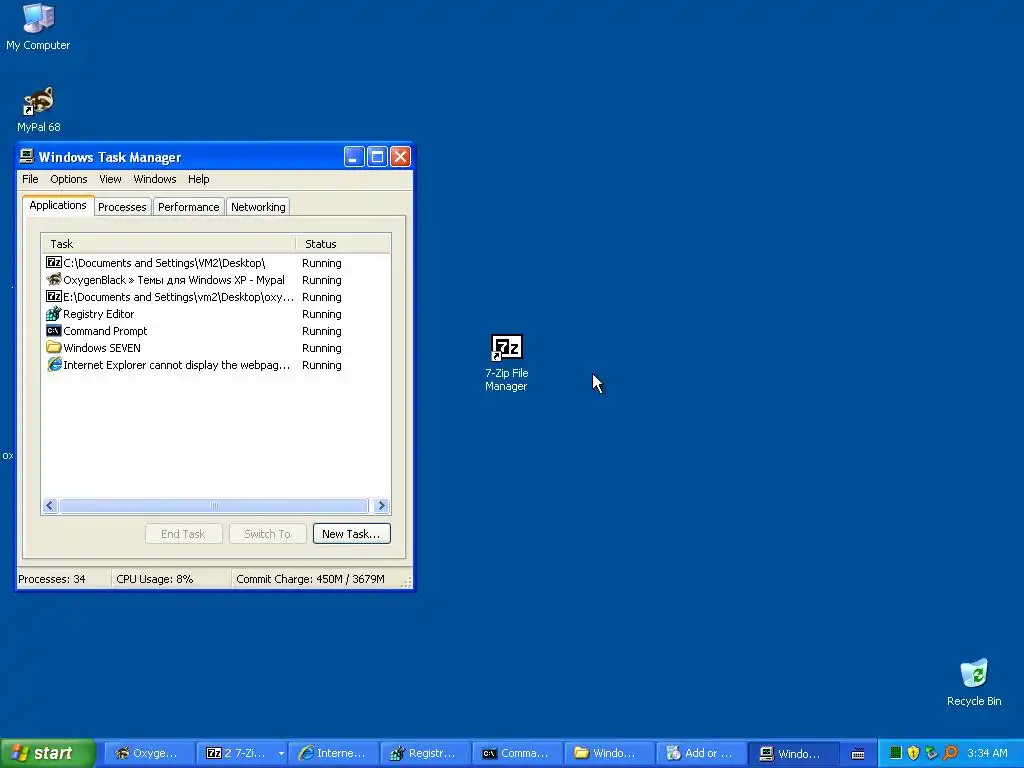
Task: Maximize the Task Manager window
Action: pos(377,157)
